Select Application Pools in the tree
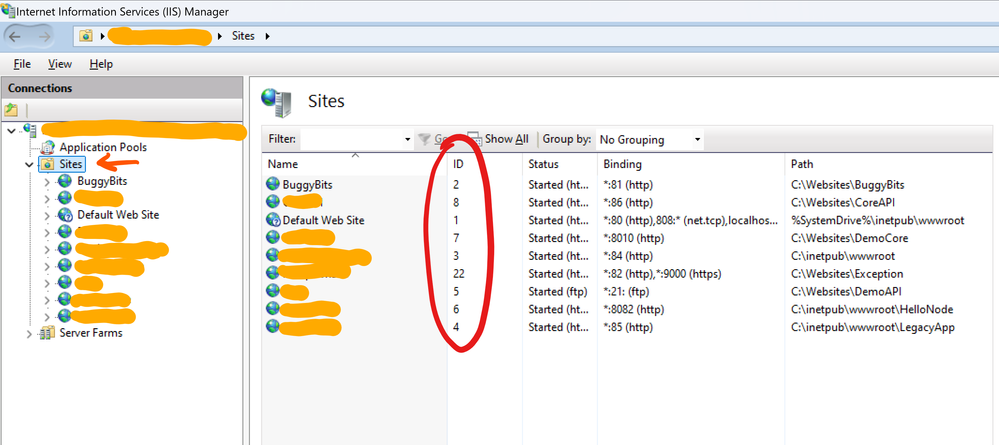 click(103, 147)
